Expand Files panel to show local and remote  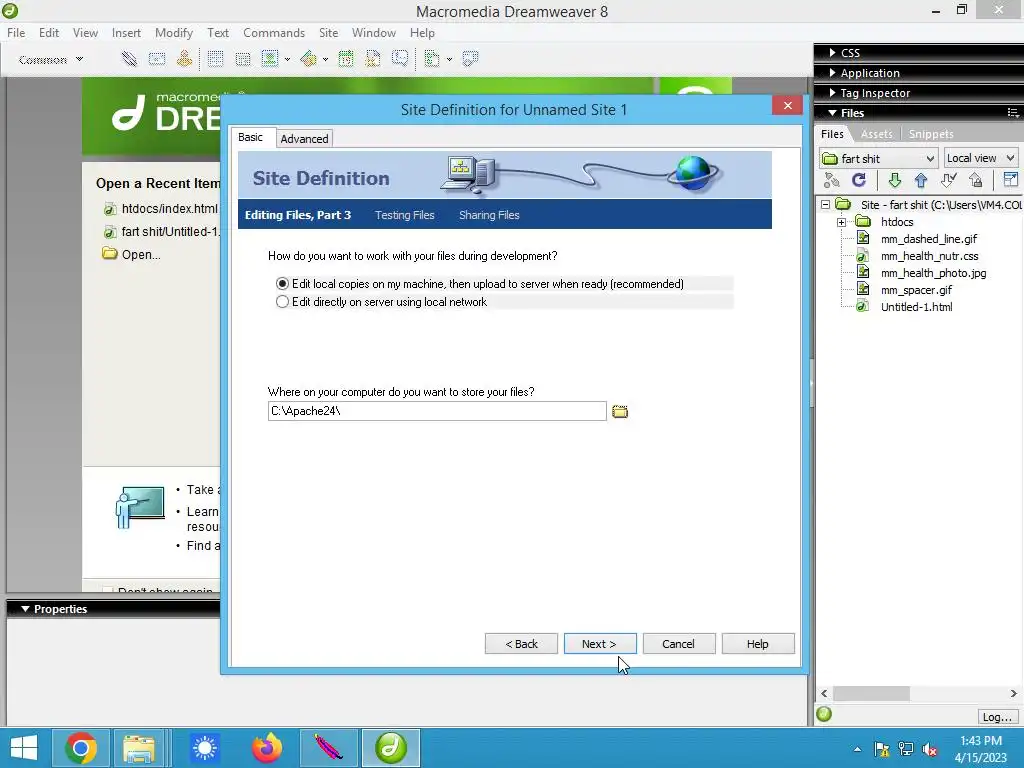click(x=1010, y=180)
